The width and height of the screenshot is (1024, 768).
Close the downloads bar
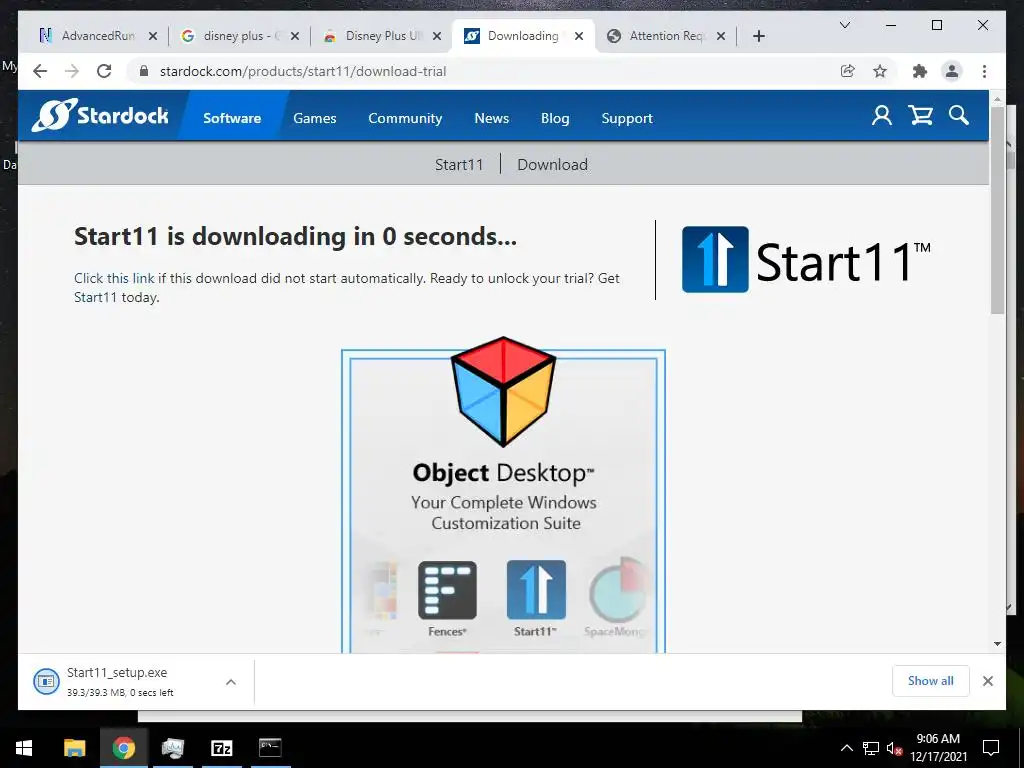click(x=987, y=681)
